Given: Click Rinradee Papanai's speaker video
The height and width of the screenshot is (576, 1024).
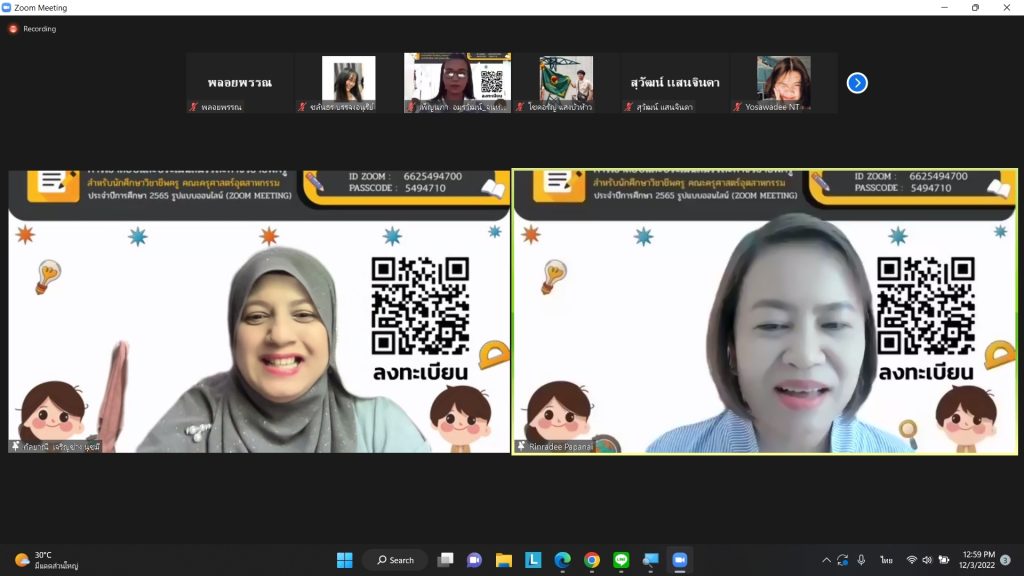Looking at the screenshot, I should pyautogui.click(x=765, y=312).
